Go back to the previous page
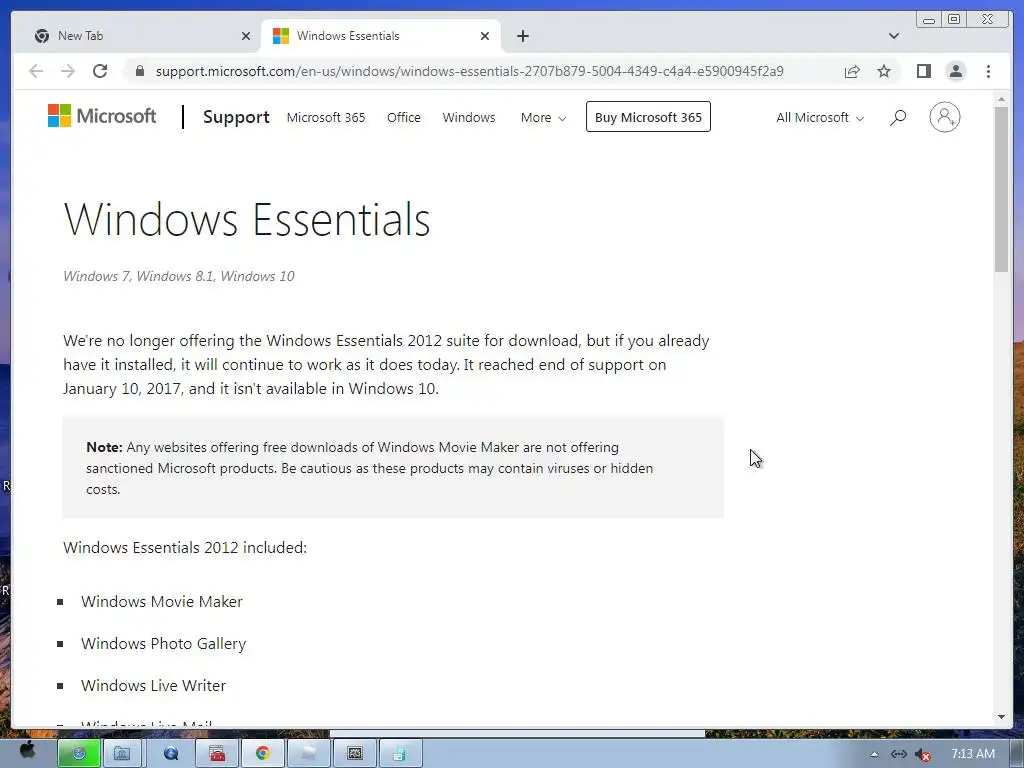The height and width of the screenshot is (768, 1024). [36, 71]
